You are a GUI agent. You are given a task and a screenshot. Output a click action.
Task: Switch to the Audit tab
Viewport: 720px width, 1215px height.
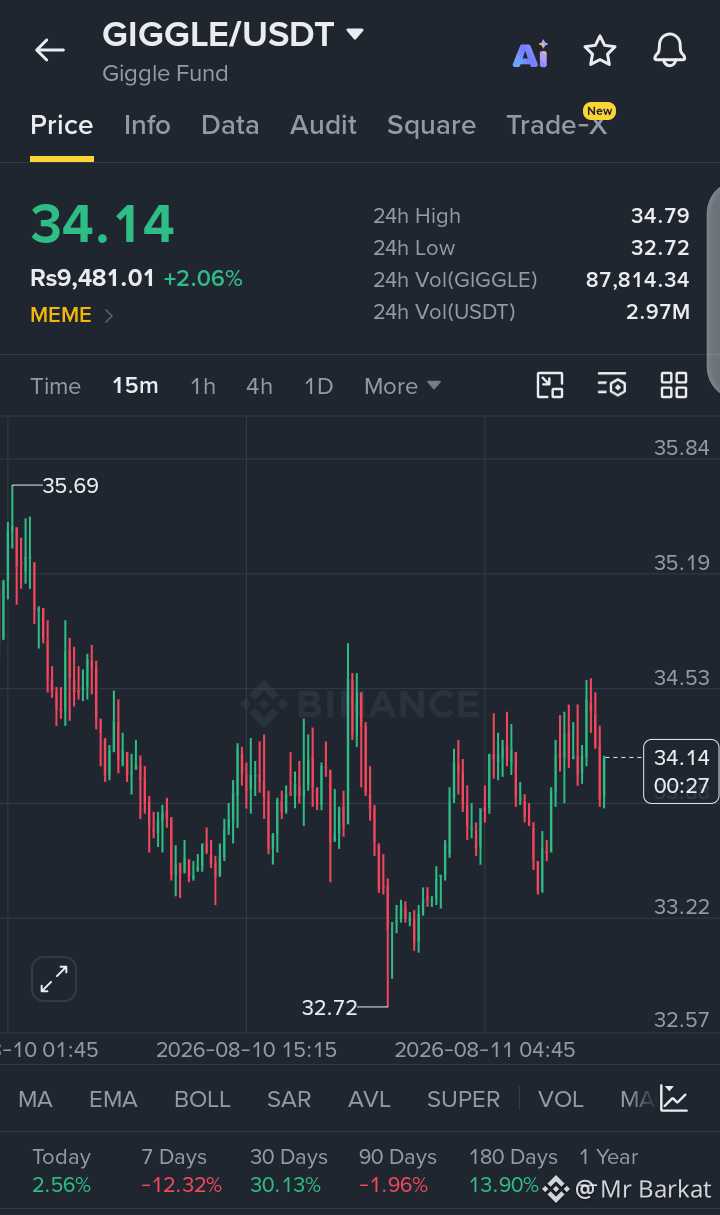[x=323, y=125]
